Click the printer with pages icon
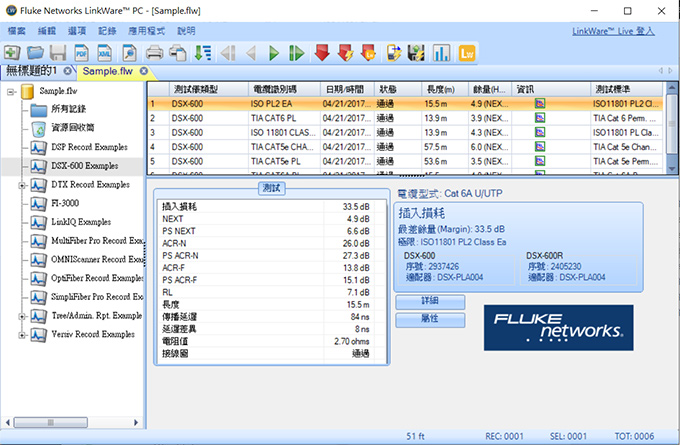The width and height of the screenshot is (680, 445). (178, 53)
